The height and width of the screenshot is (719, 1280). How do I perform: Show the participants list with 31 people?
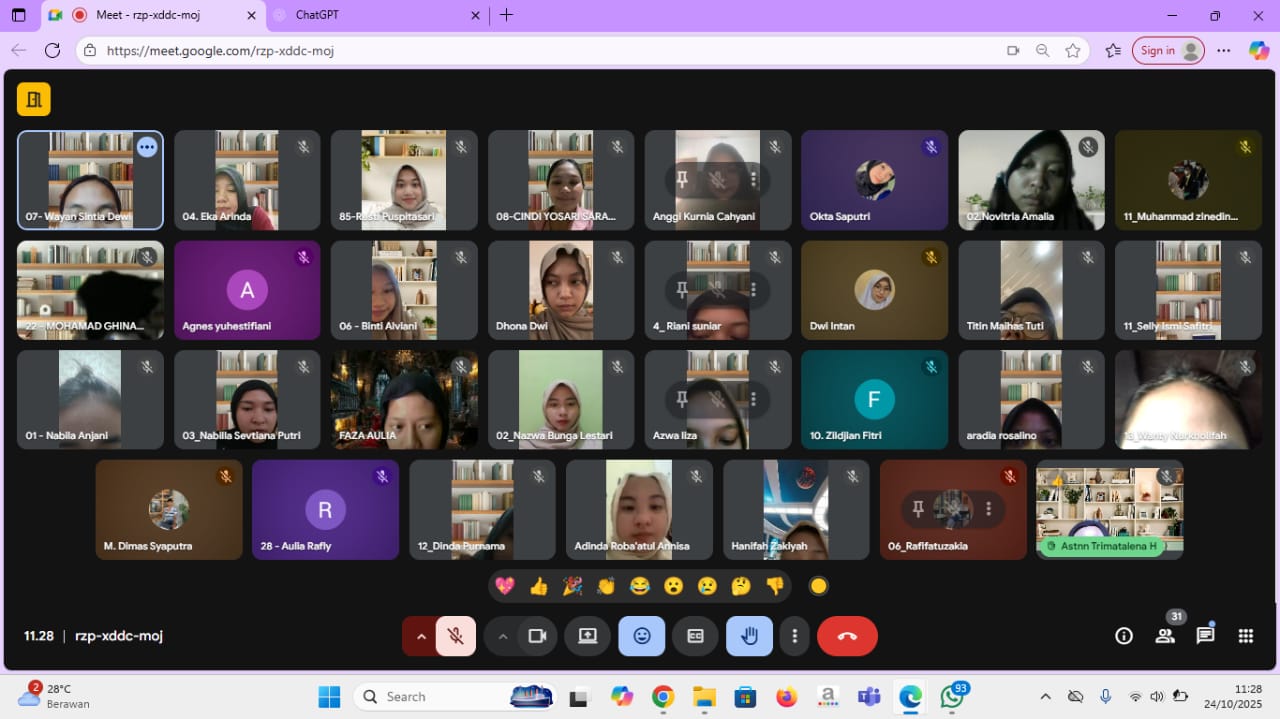pyautogui.click(x=1165, y=636)
